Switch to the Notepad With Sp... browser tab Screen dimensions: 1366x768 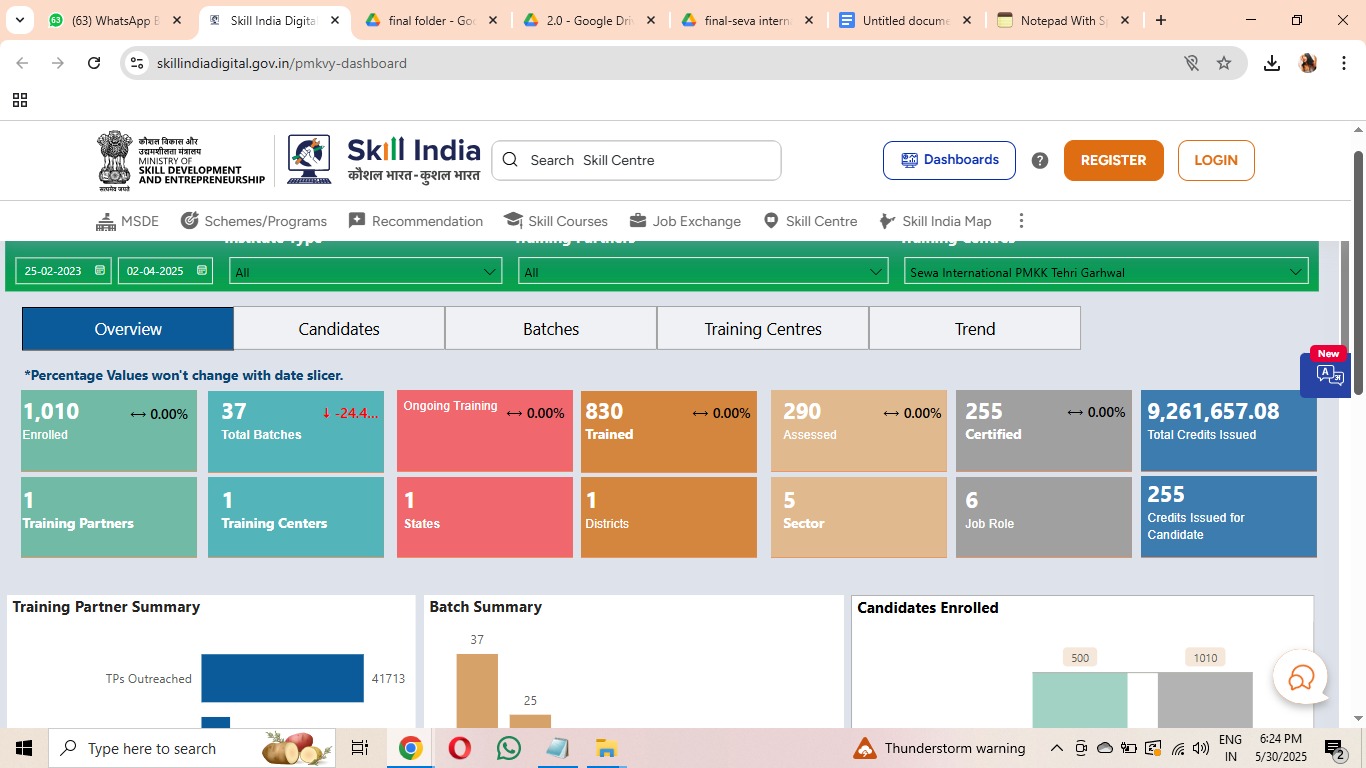[x=1064, y=20]
